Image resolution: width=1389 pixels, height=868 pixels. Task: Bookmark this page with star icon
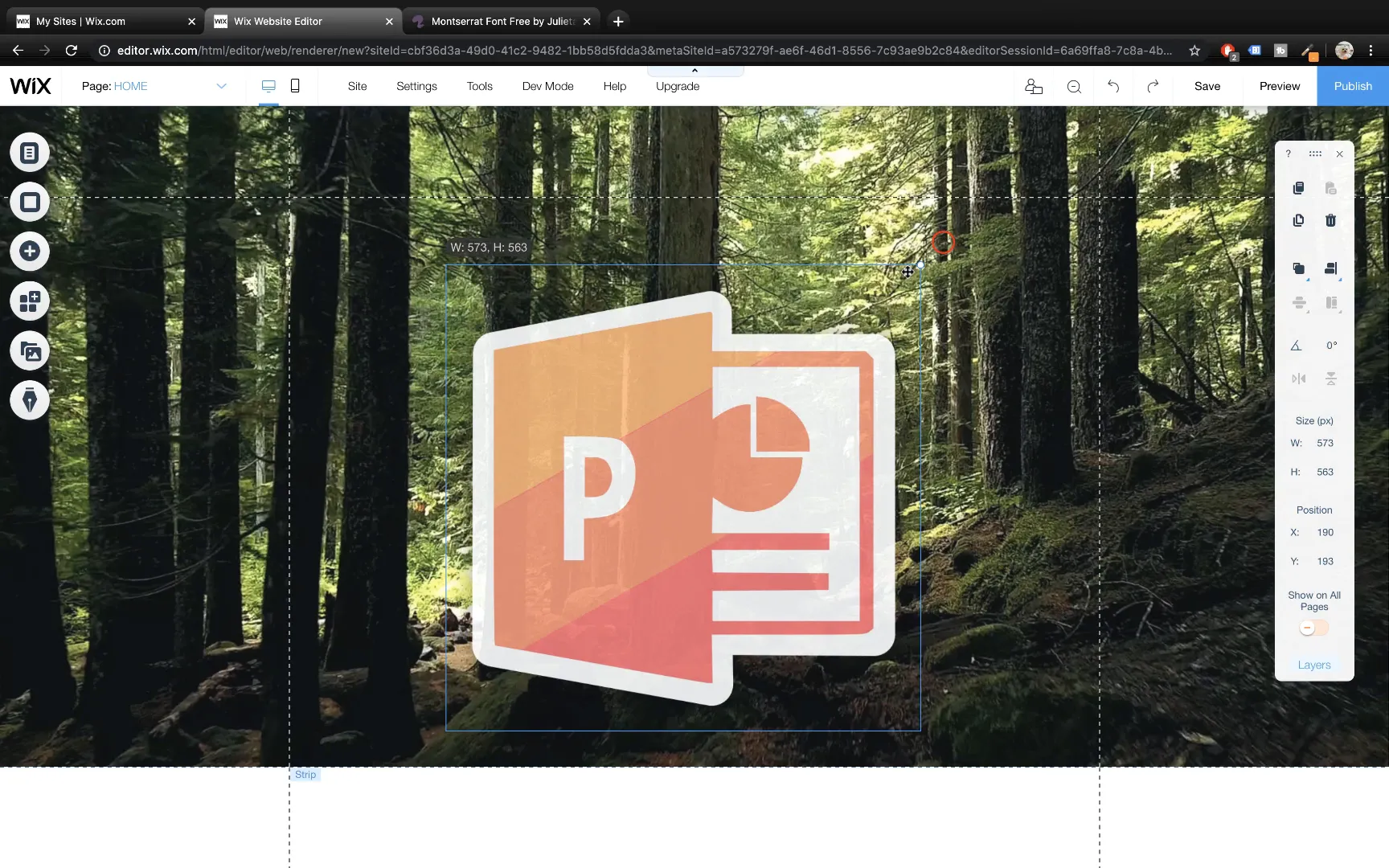1194,51
